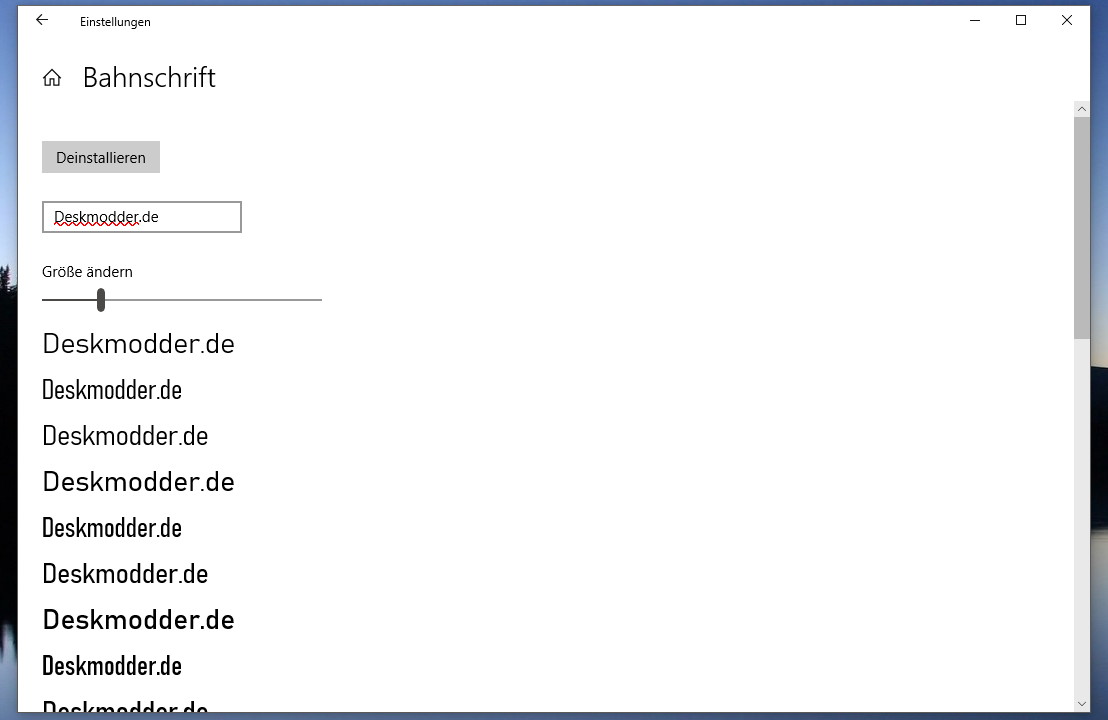Screen dimensions: 1108x720
Task: Open the Settings home page icon
Action: click(52, 78)
